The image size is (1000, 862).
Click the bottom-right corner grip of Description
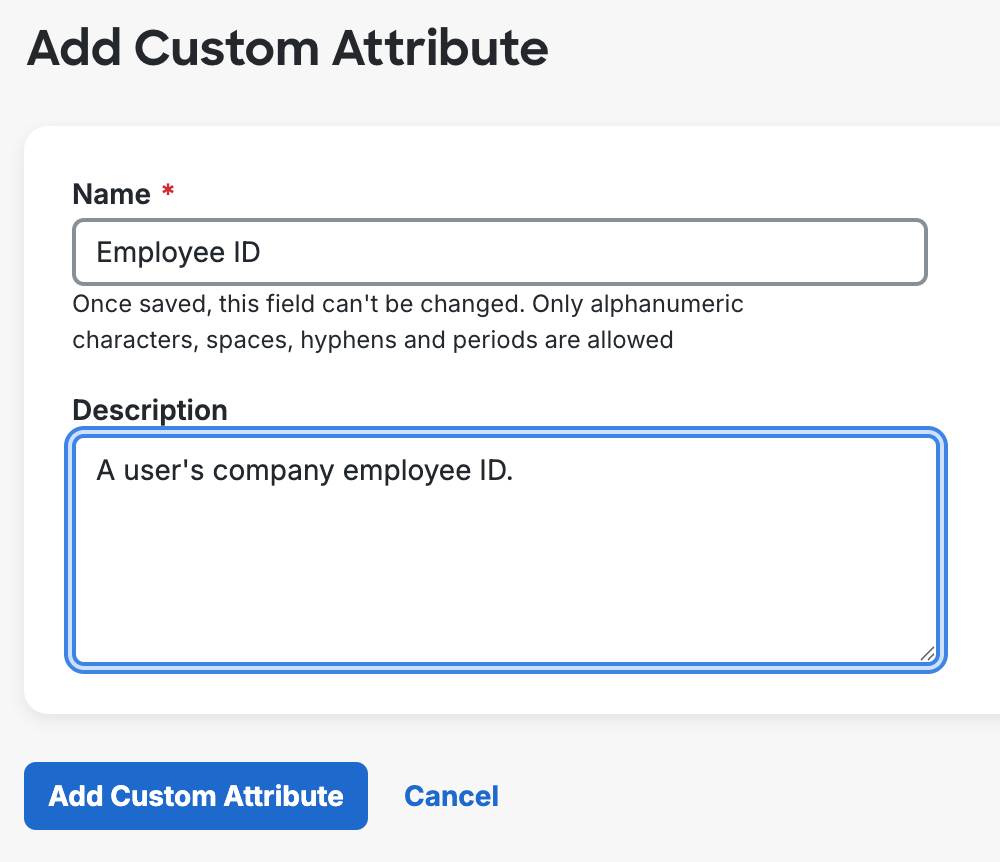(925, 655)
